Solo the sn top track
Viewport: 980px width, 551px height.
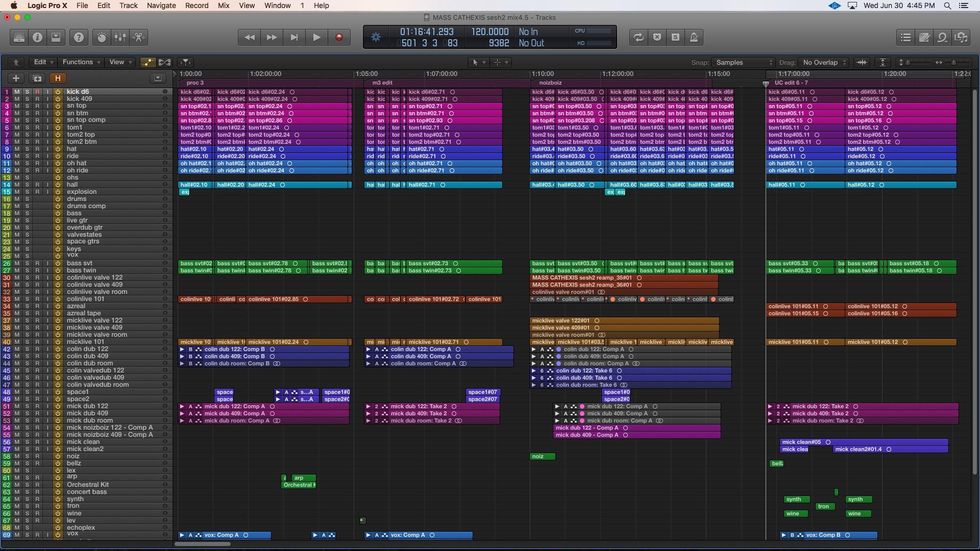(x=27, y=106)
